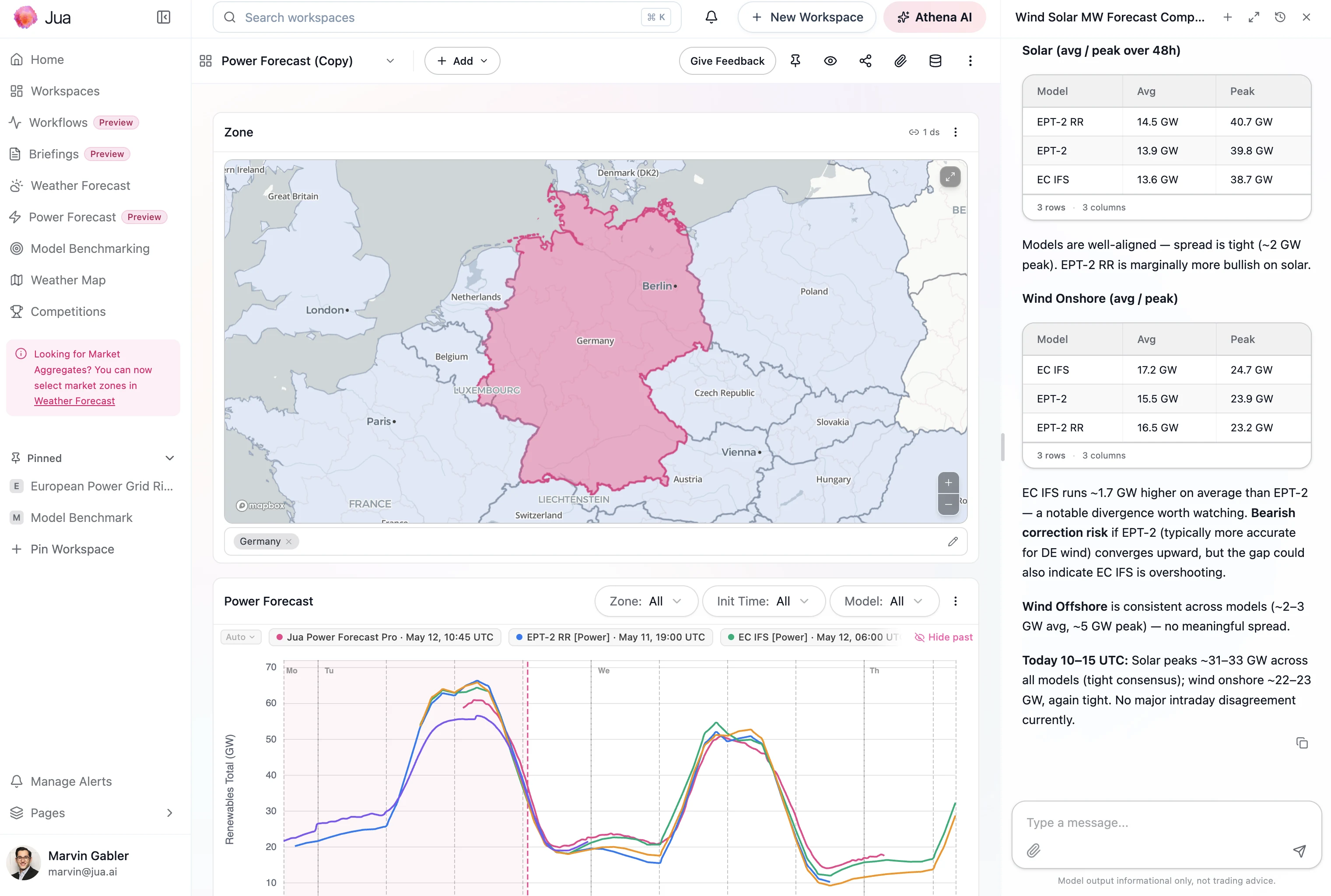Open Athena chat history
The image size is (1331, 896).
pyautogui.click(x=1279, y=17)
